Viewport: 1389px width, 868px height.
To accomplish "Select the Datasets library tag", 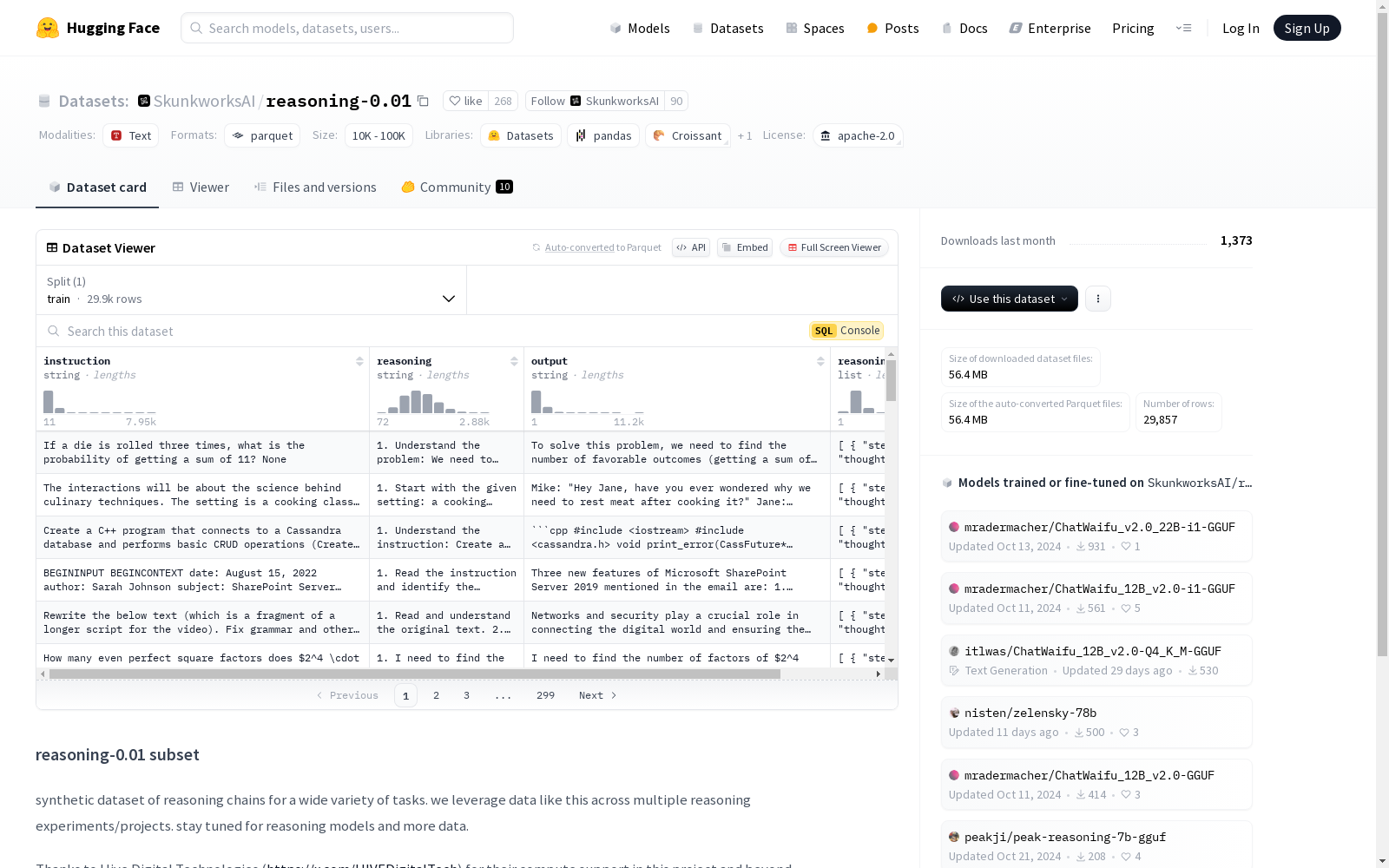I will pos(521,135).
